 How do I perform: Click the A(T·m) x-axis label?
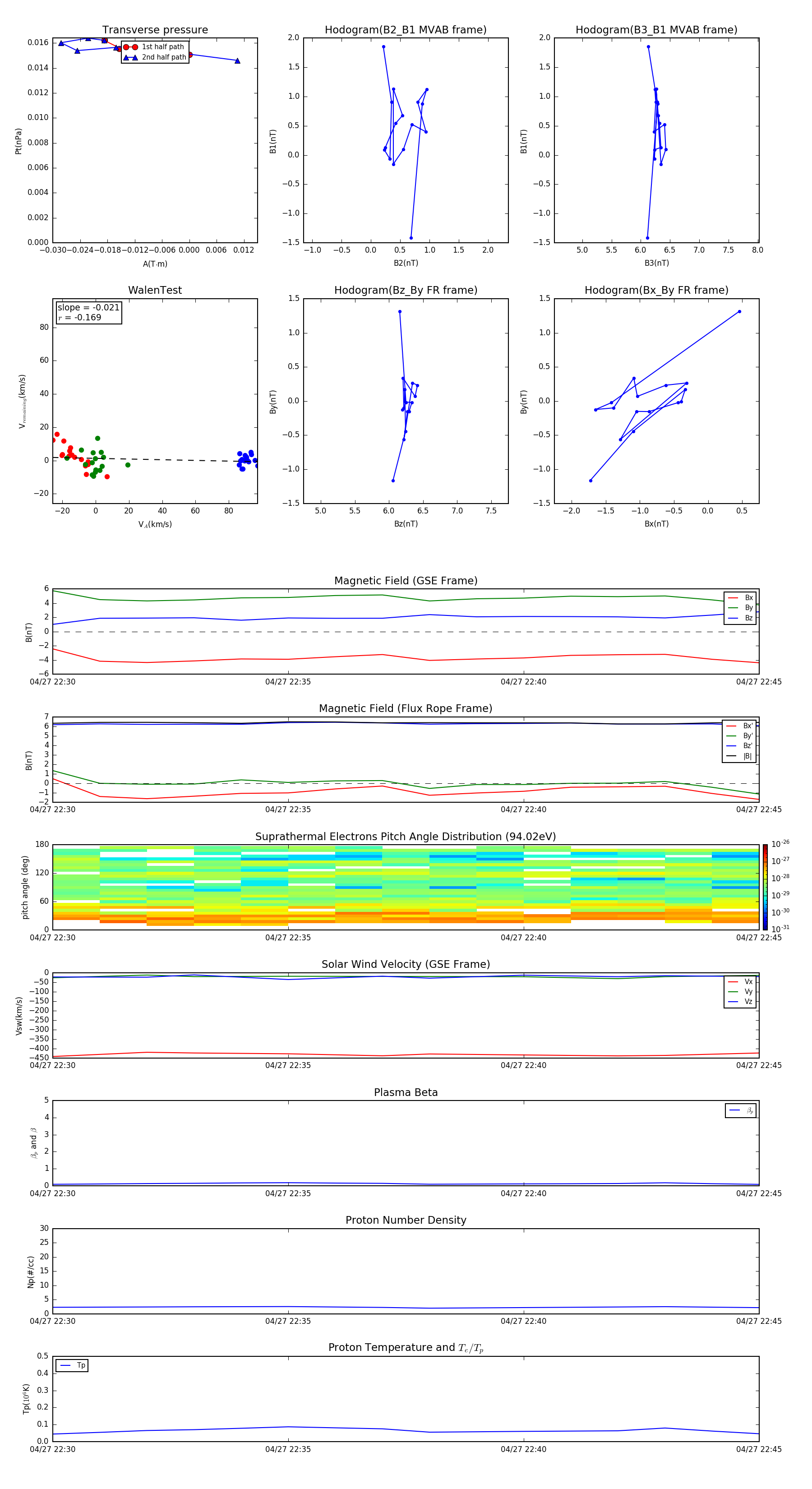pyautogui.click(x=155, y=264)
